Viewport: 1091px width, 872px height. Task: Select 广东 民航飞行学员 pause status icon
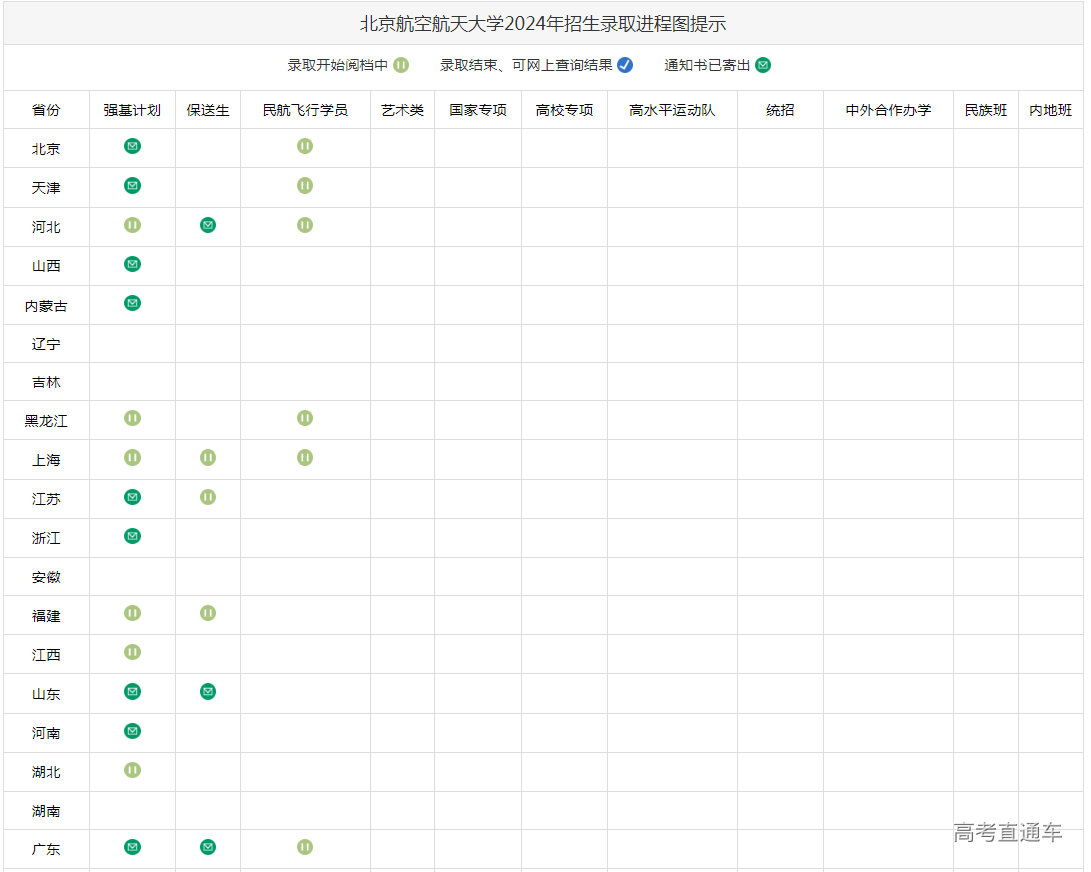click(x=305, y=847)
